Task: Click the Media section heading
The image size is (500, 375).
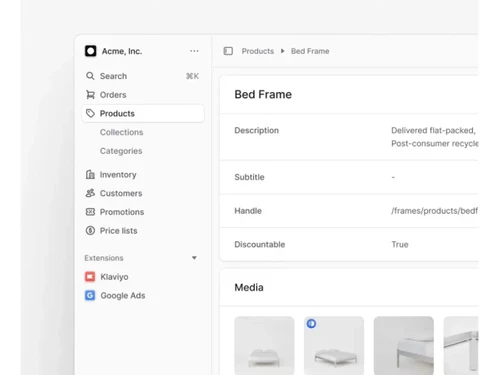Action: tap(249, 287)
